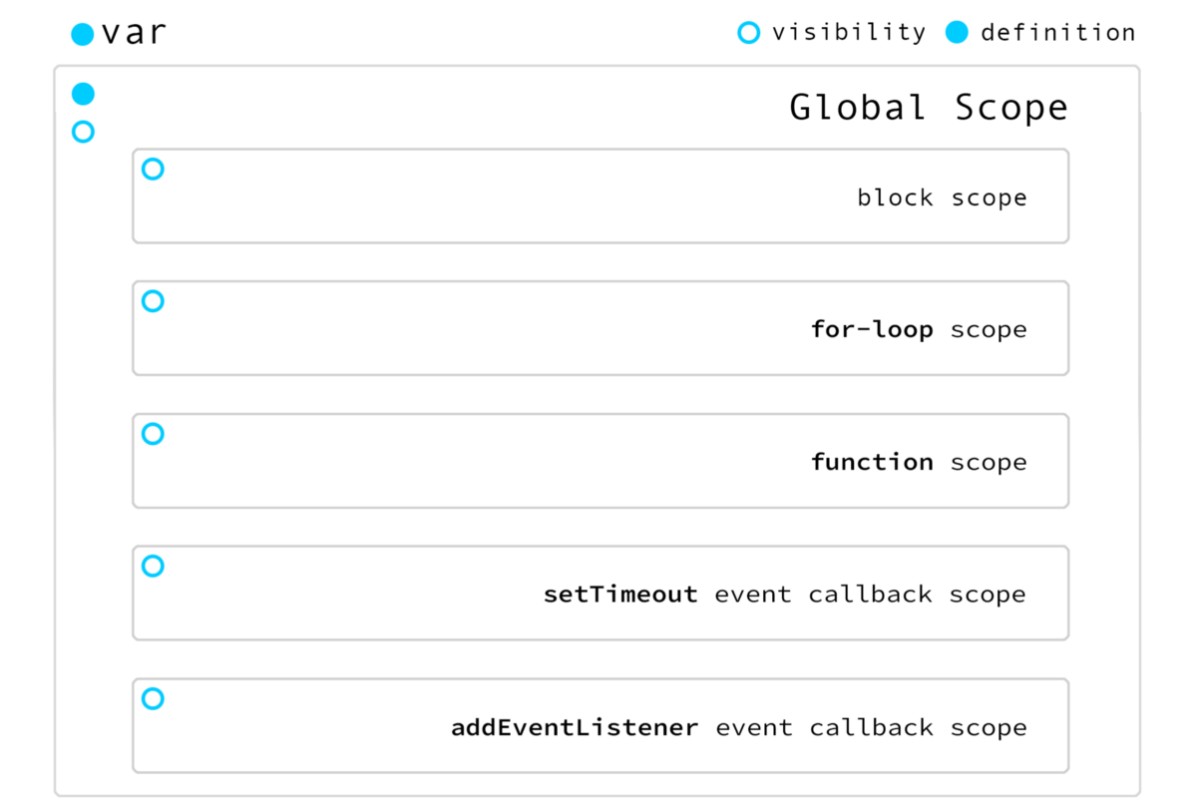
Task: Click the 'function scope' label
Action: (x=919, y=463)
